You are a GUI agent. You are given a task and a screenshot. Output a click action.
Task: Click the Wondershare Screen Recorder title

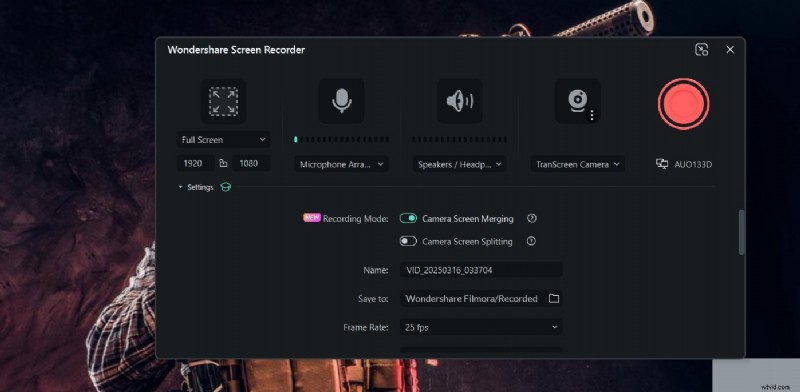coord(236,50)
